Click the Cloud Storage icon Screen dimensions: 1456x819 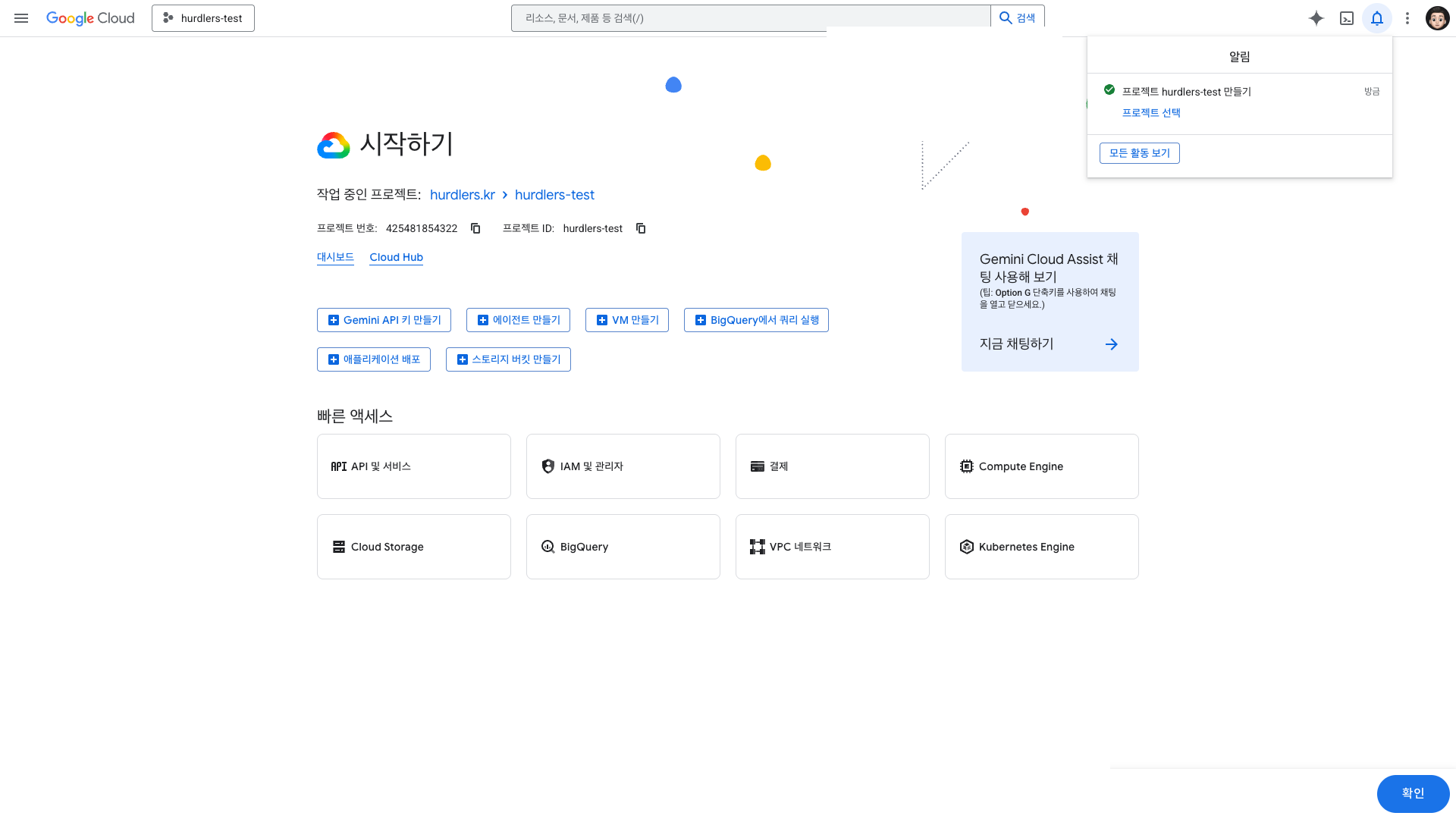coord(338,547)
